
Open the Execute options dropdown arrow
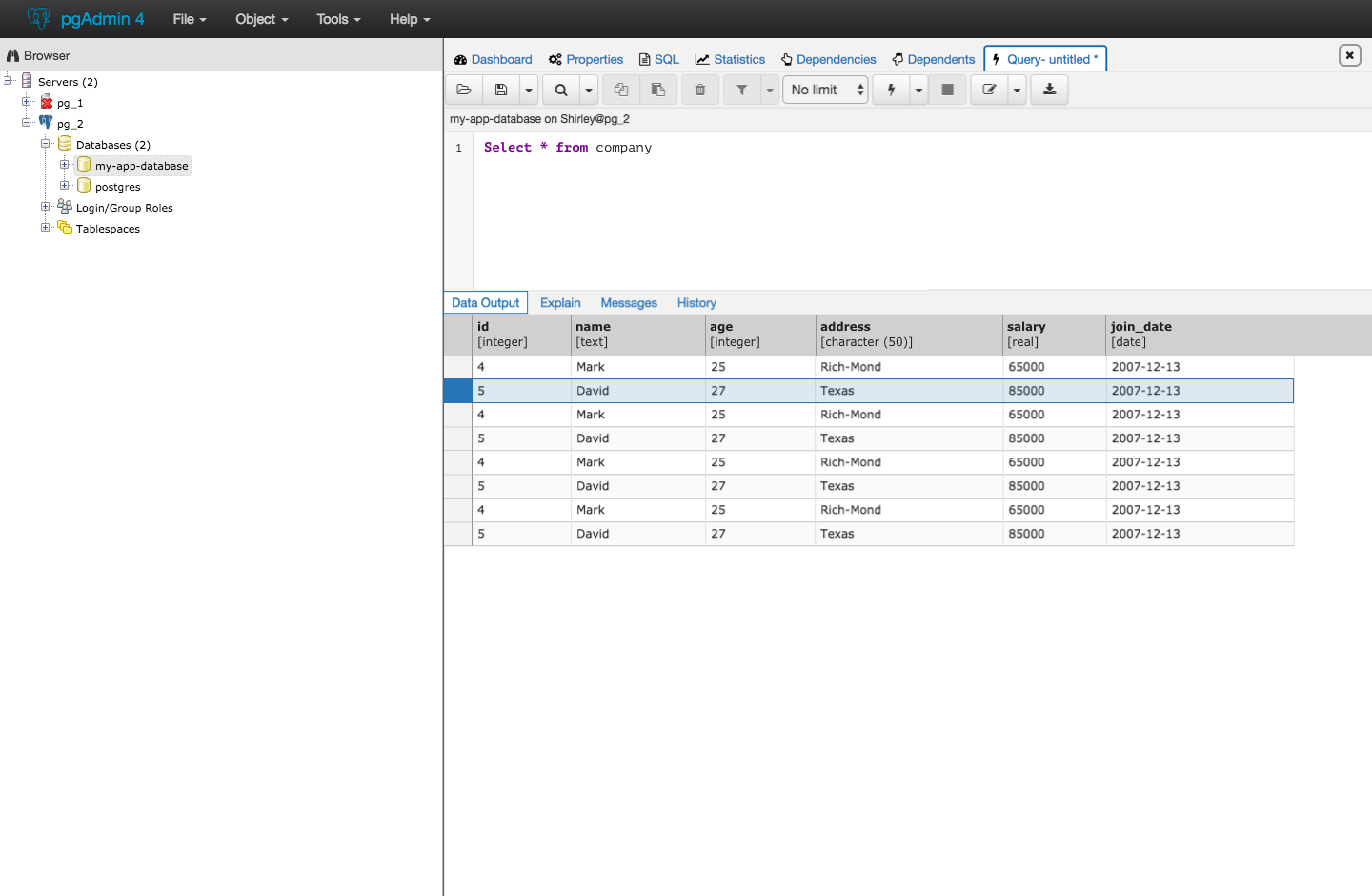[x=918, y=90]
